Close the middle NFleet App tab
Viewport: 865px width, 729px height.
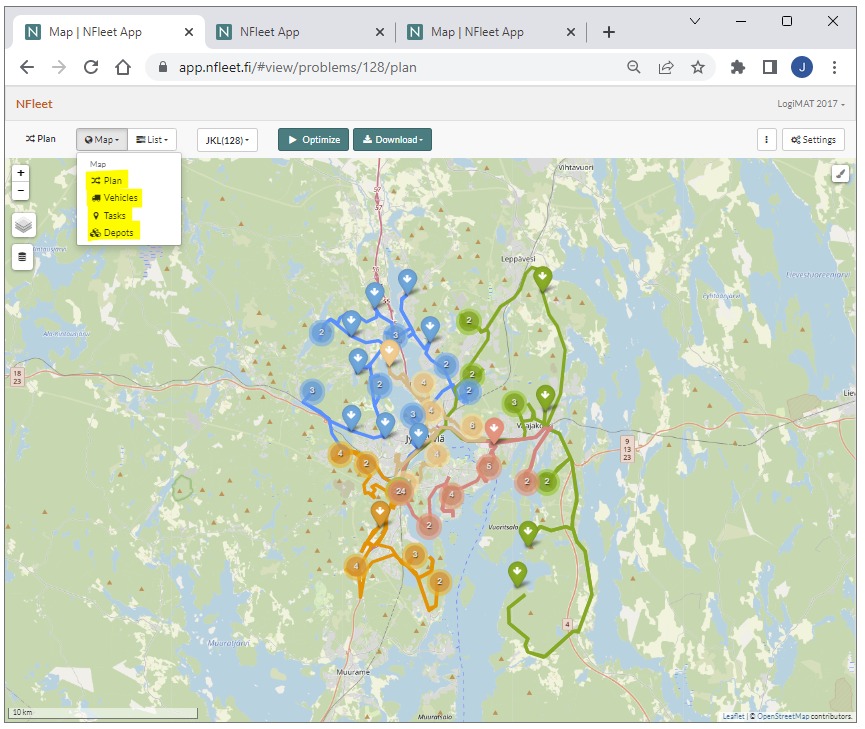point(380,32)
